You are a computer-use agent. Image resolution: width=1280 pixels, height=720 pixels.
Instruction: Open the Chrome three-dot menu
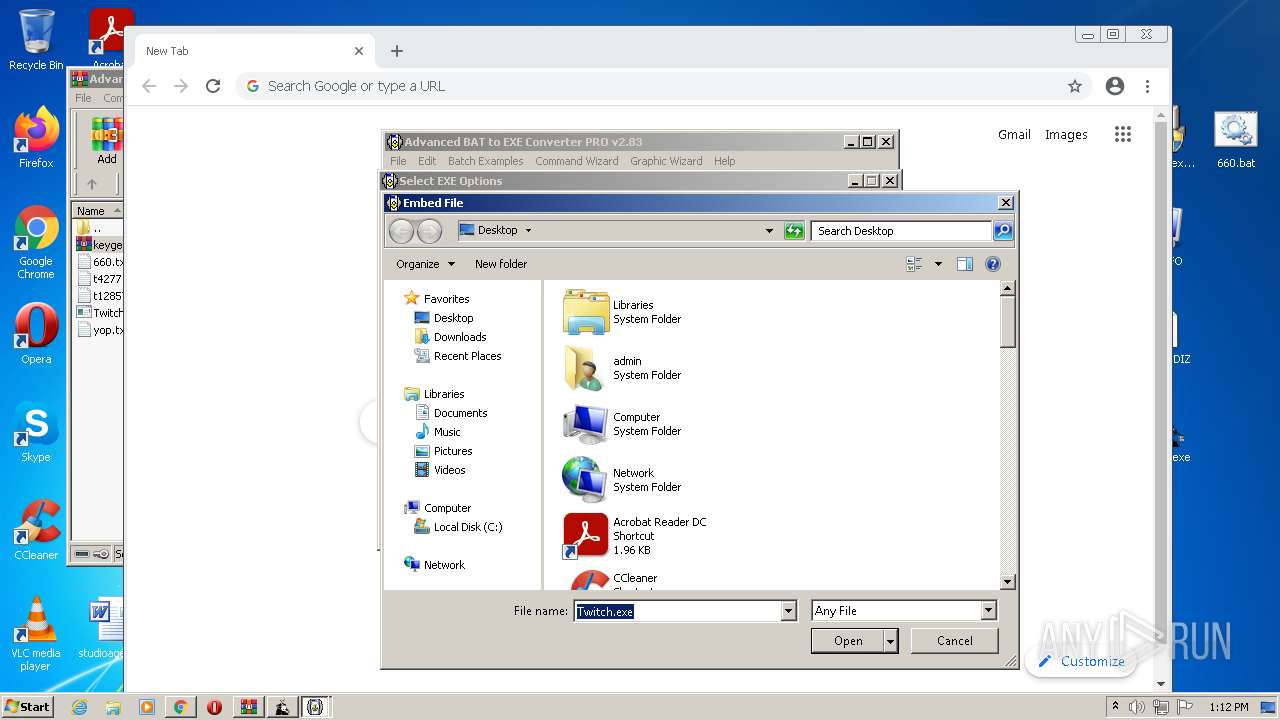point(1148,86)
